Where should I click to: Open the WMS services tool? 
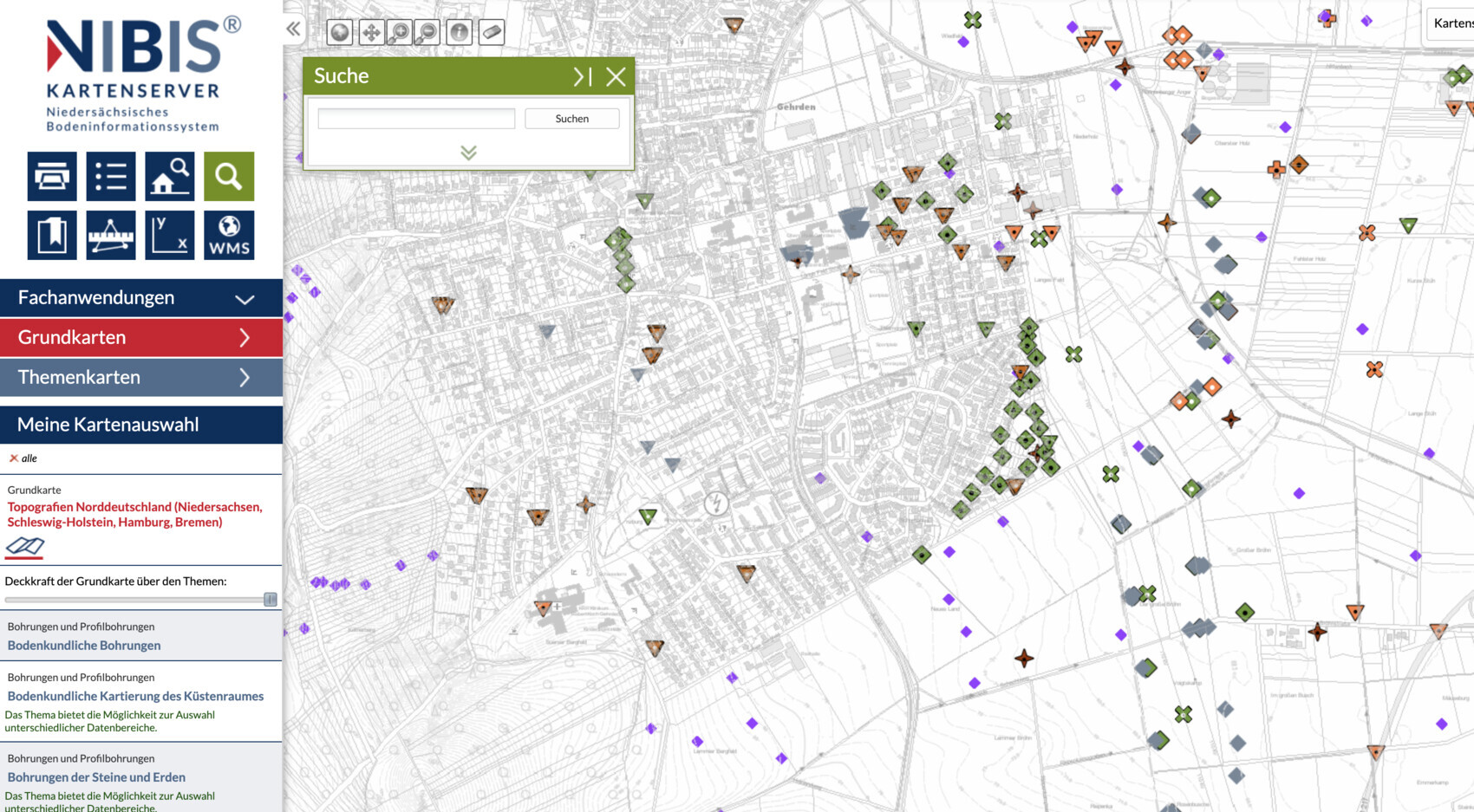coord(229,236)
